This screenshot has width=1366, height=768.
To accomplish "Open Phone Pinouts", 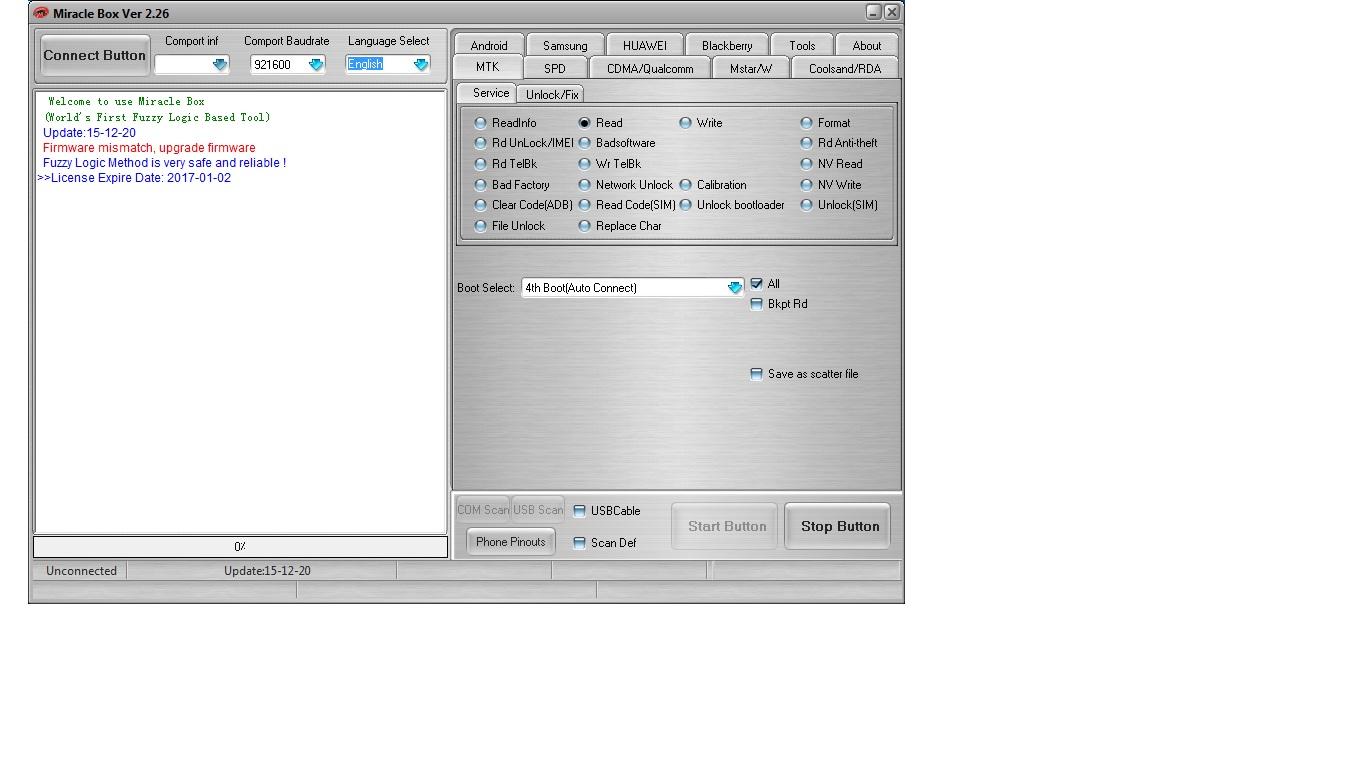I will coord(511,542).
